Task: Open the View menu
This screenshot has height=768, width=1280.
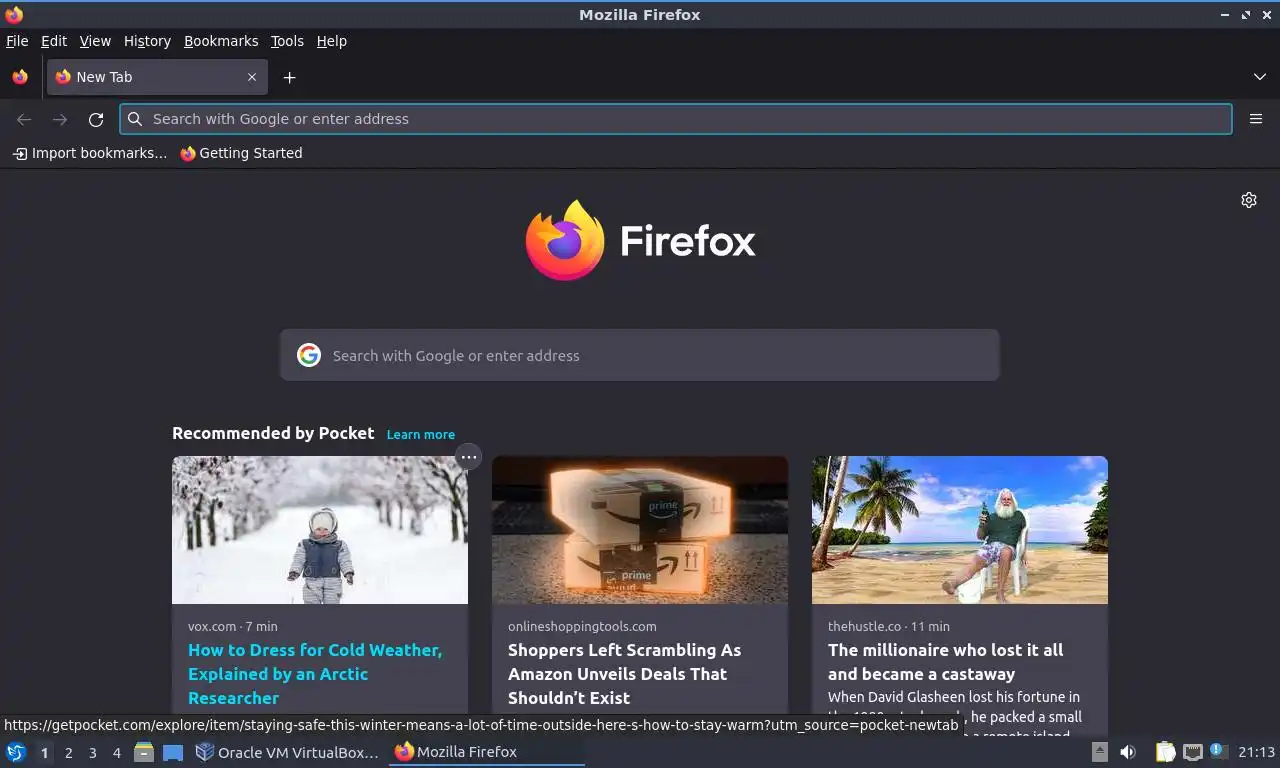Action: point(95,41)
